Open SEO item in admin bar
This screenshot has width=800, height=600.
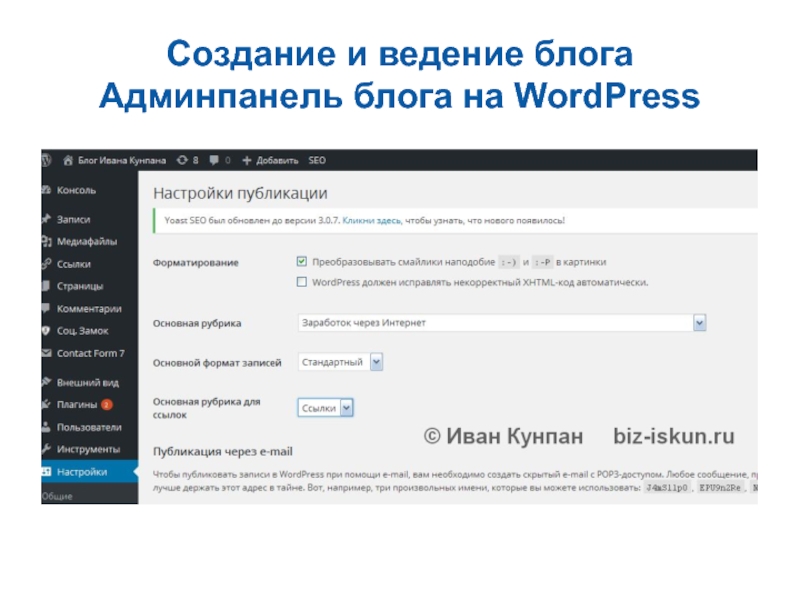click(x=317, y=160)
